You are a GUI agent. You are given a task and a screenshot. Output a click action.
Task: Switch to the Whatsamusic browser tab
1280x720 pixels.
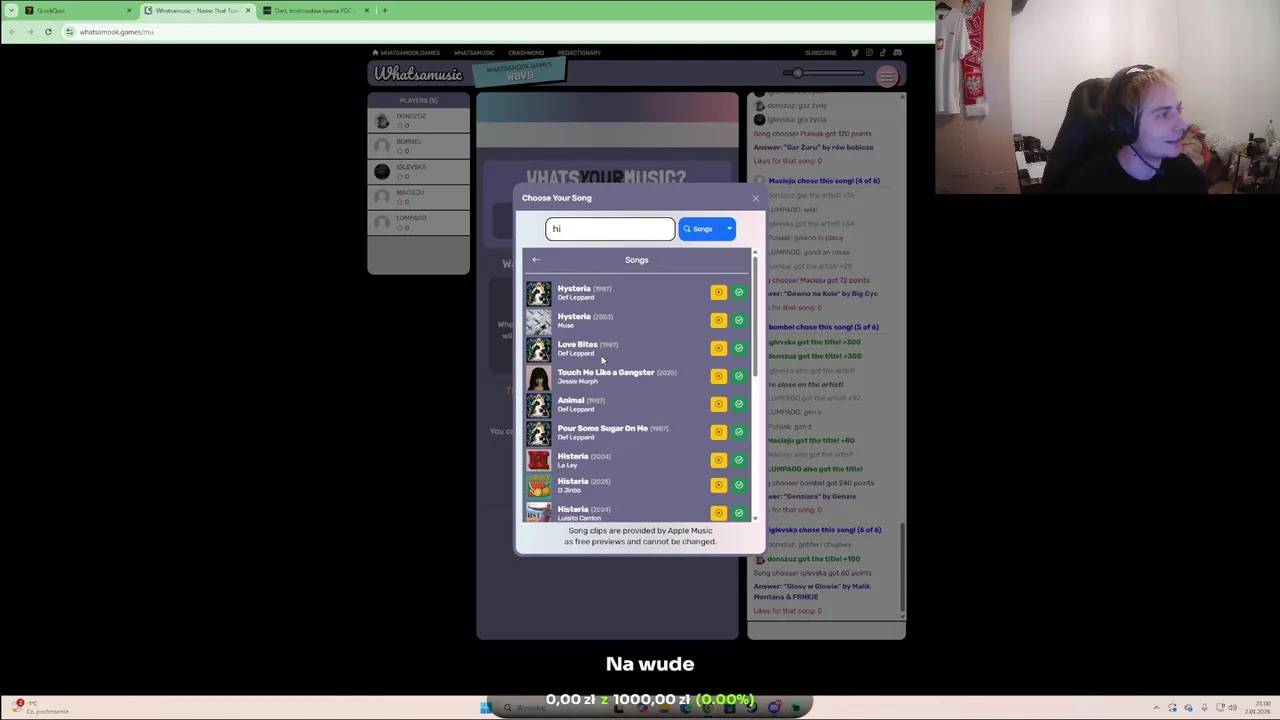[197, 10]
